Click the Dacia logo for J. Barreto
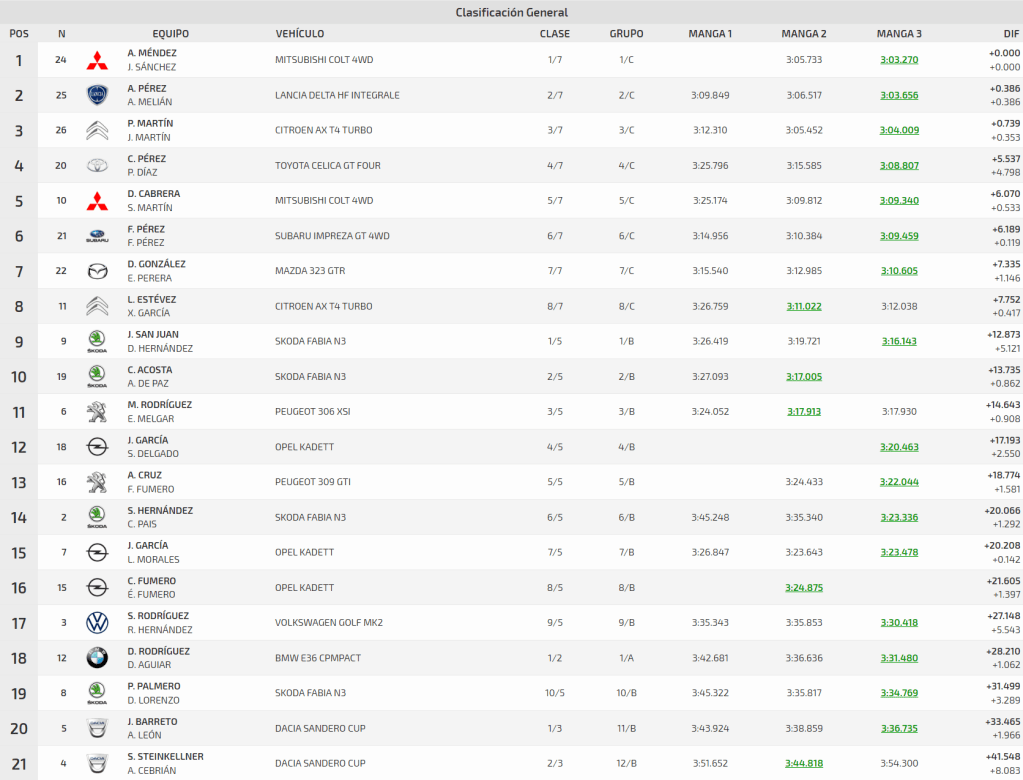 (97, 728)
